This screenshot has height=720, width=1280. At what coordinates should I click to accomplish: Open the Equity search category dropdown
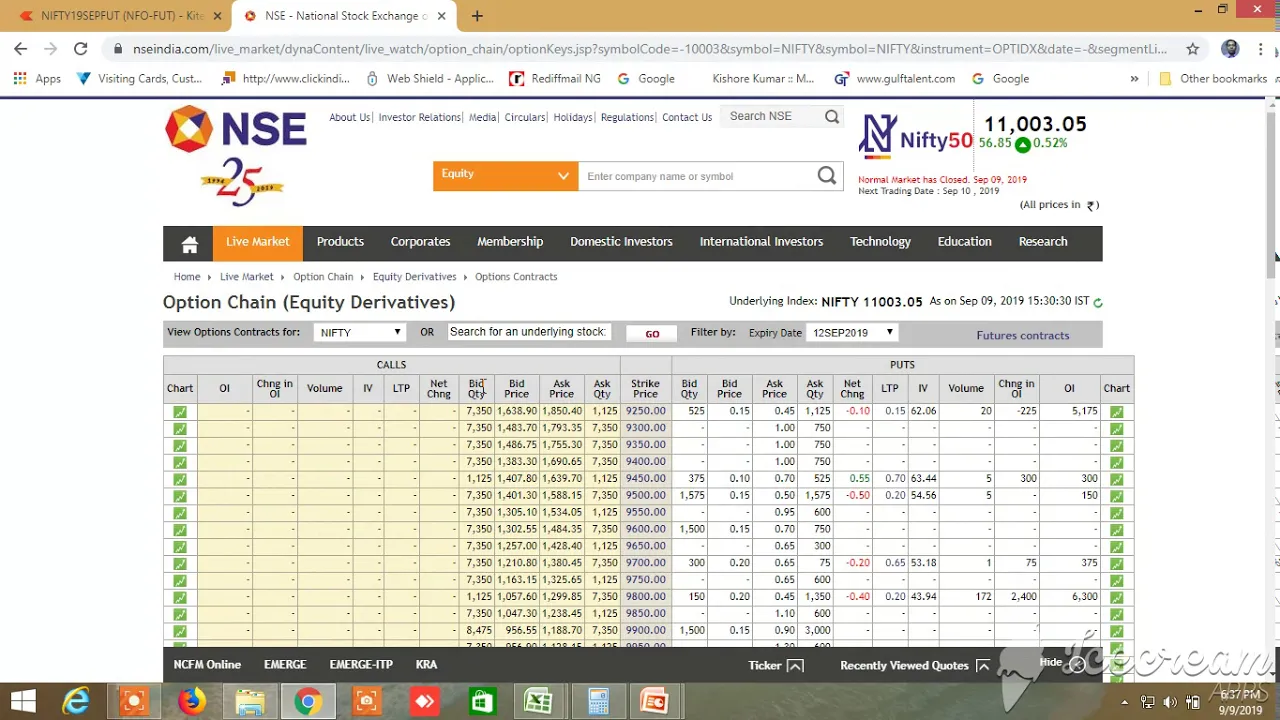coord(505,175)
